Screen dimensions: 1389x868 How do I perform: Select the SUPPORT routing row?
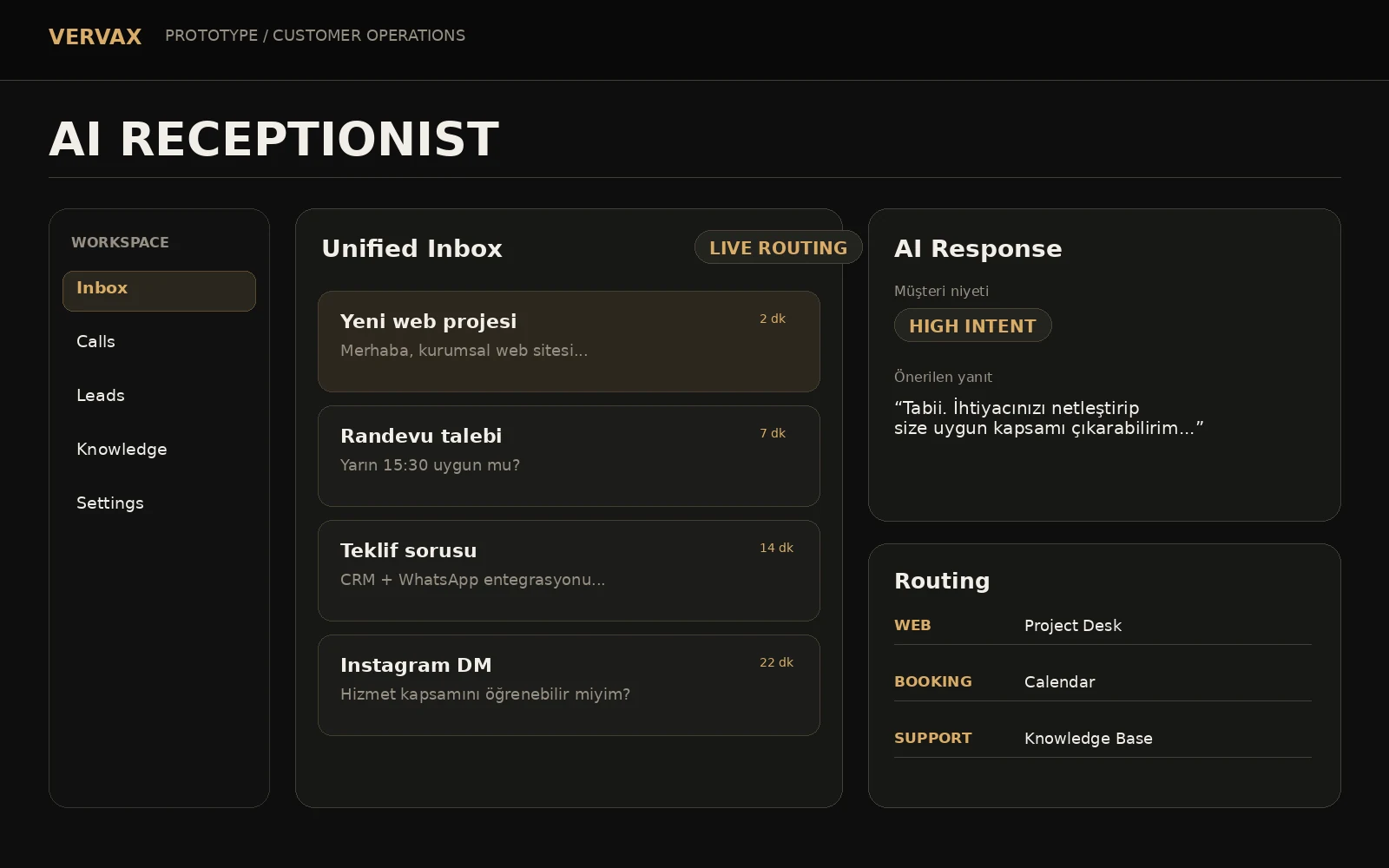[1103, 739]
